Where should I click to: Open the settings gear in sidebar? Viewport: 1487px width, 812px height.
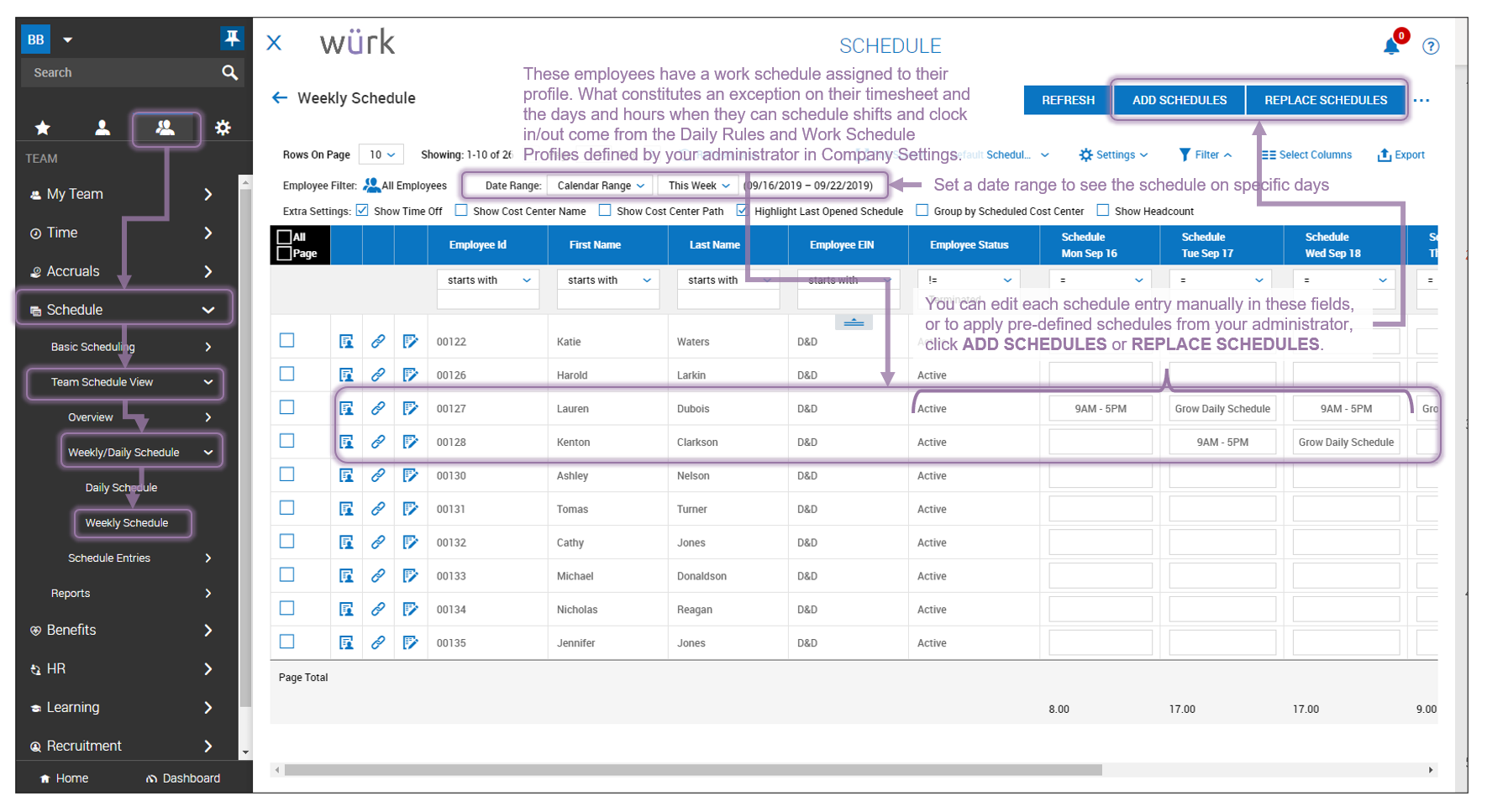point(223,128)
